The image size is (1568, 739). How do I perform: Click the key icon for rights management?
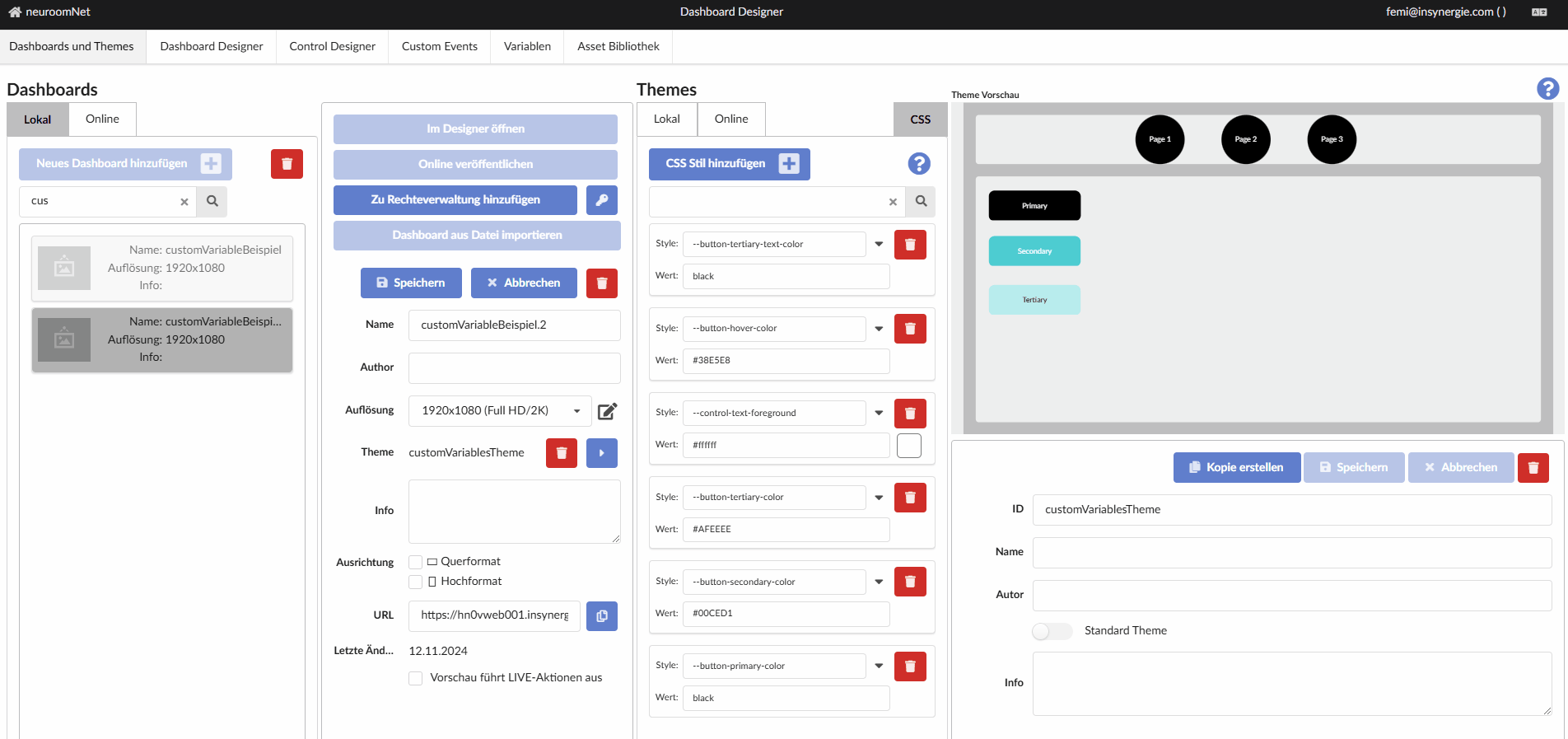tap(601, 200)
